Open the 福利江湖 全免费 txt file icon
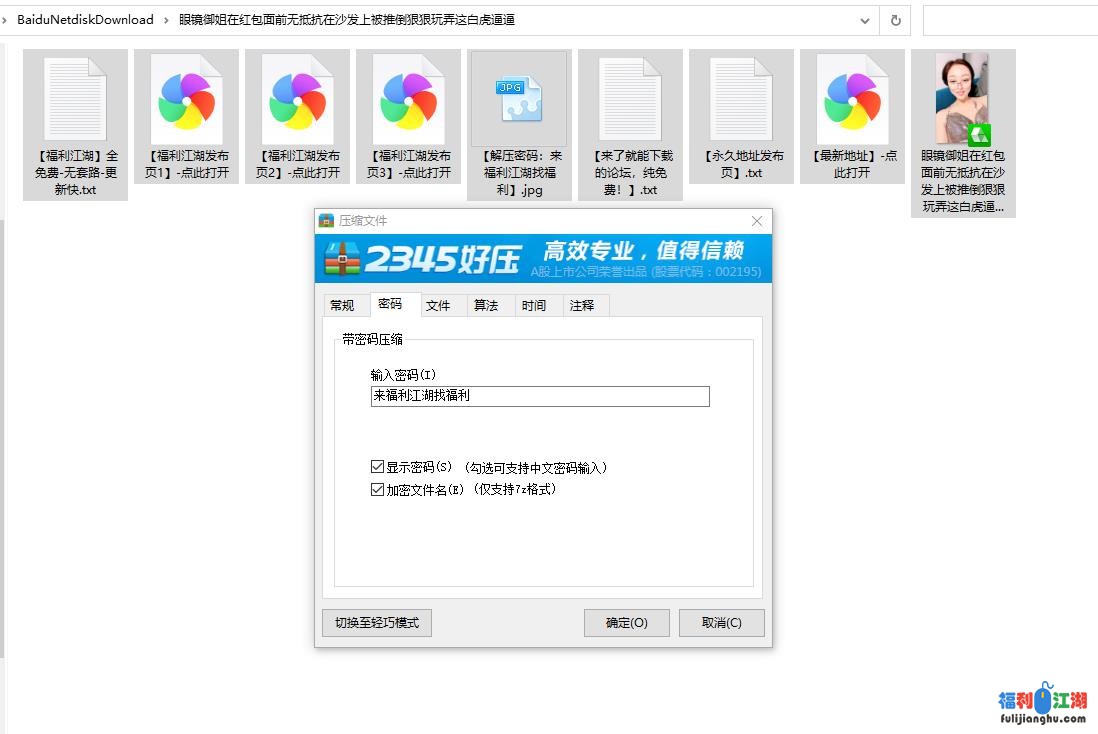This screenshot has height=734, width=1098. pyautogui.click(x=75, y=100)
